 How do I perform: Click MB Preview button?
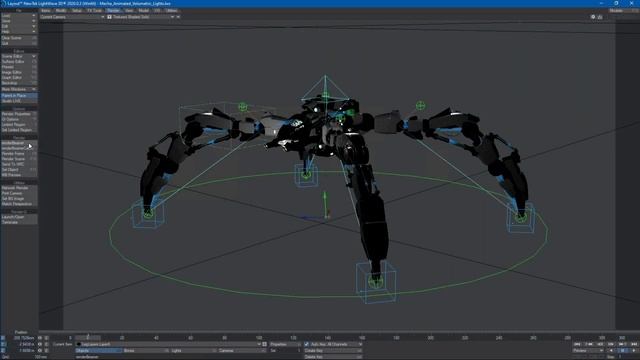(19, 175)
